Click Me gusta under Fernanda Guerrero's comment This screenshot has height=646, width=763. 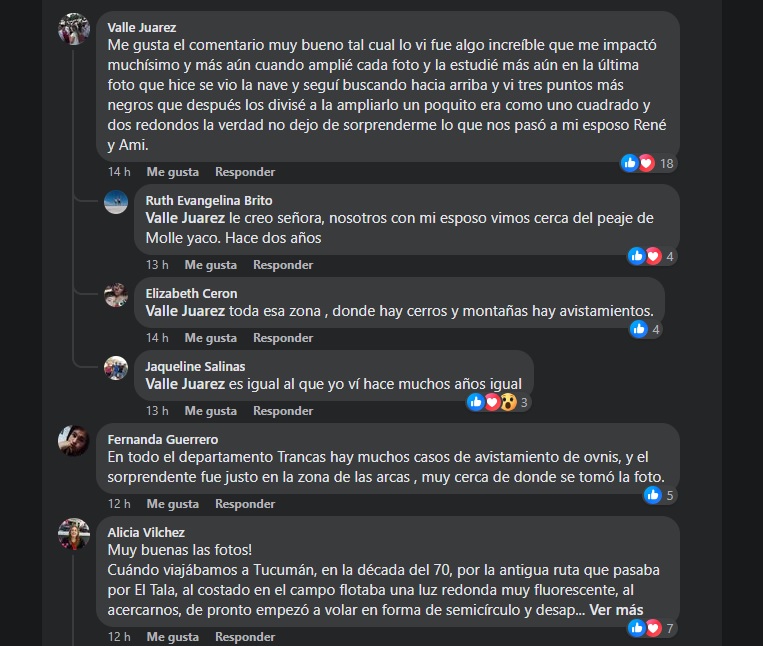tap(173, 503)
